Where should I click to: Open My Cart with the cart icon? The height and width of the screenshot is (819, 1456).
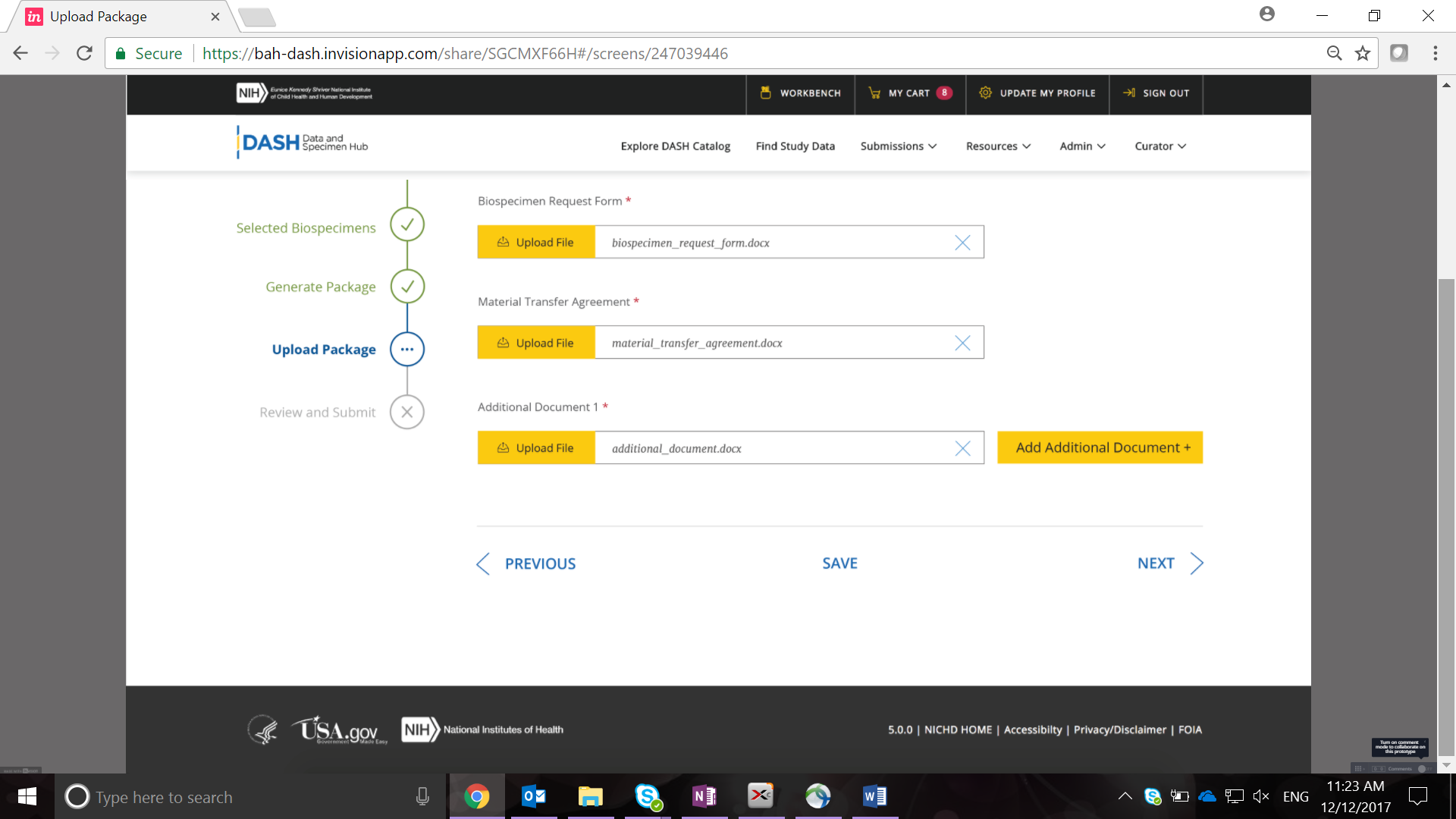(874, 93)
